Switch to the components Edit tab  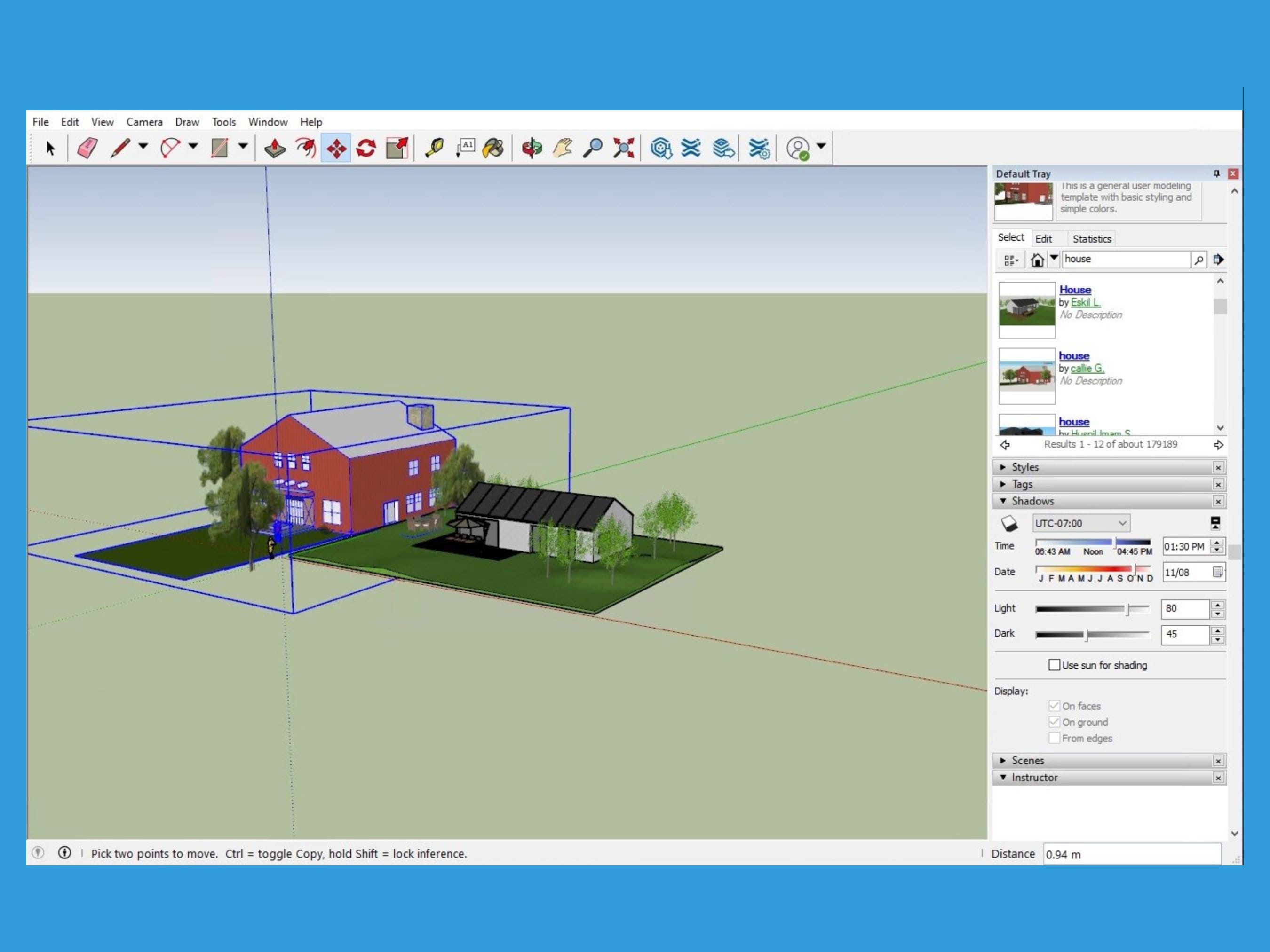click(1043, 239)
